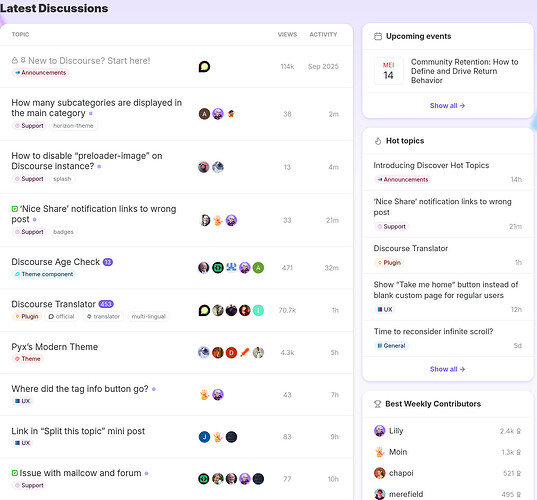Click 'multi-lingual' tag
537x500 pixels.
pos(149,316)
